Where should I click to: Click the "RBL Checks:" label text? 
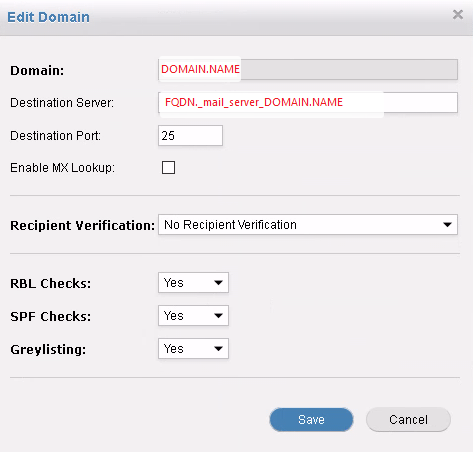(51, 283)
